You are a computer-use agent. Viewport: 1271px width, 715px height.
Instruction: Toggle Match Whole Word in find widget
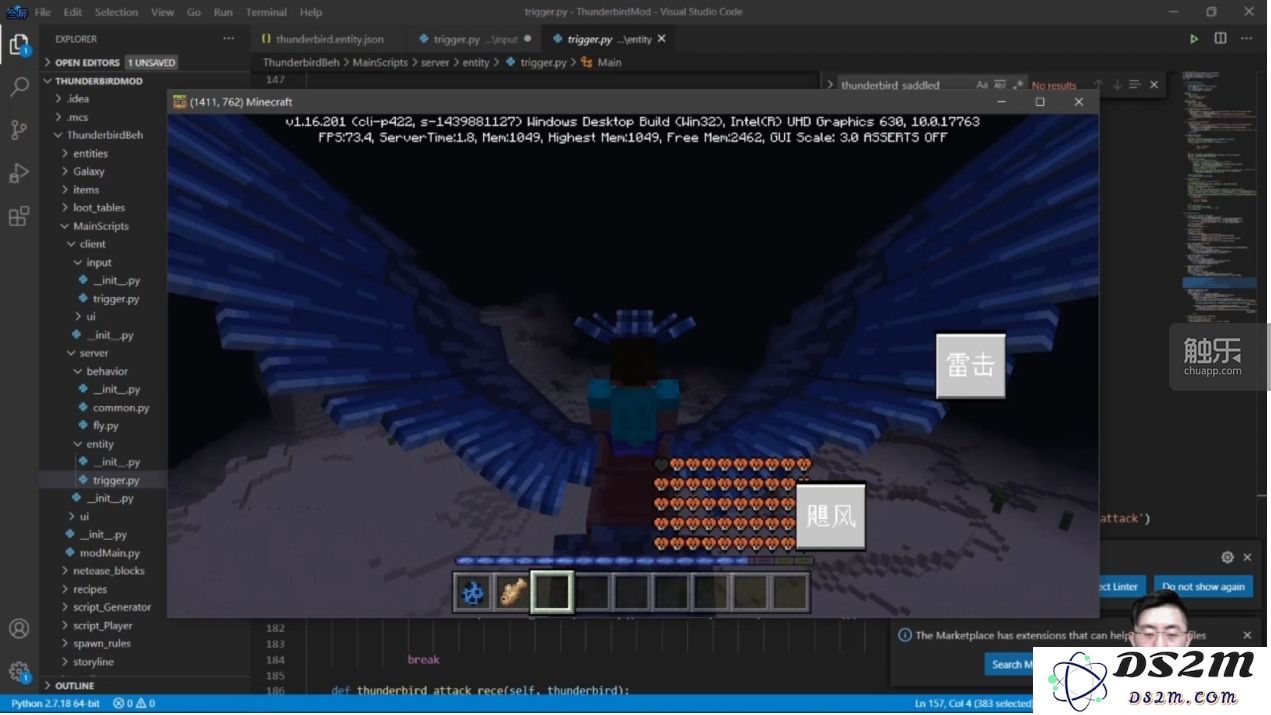(999, 85)
